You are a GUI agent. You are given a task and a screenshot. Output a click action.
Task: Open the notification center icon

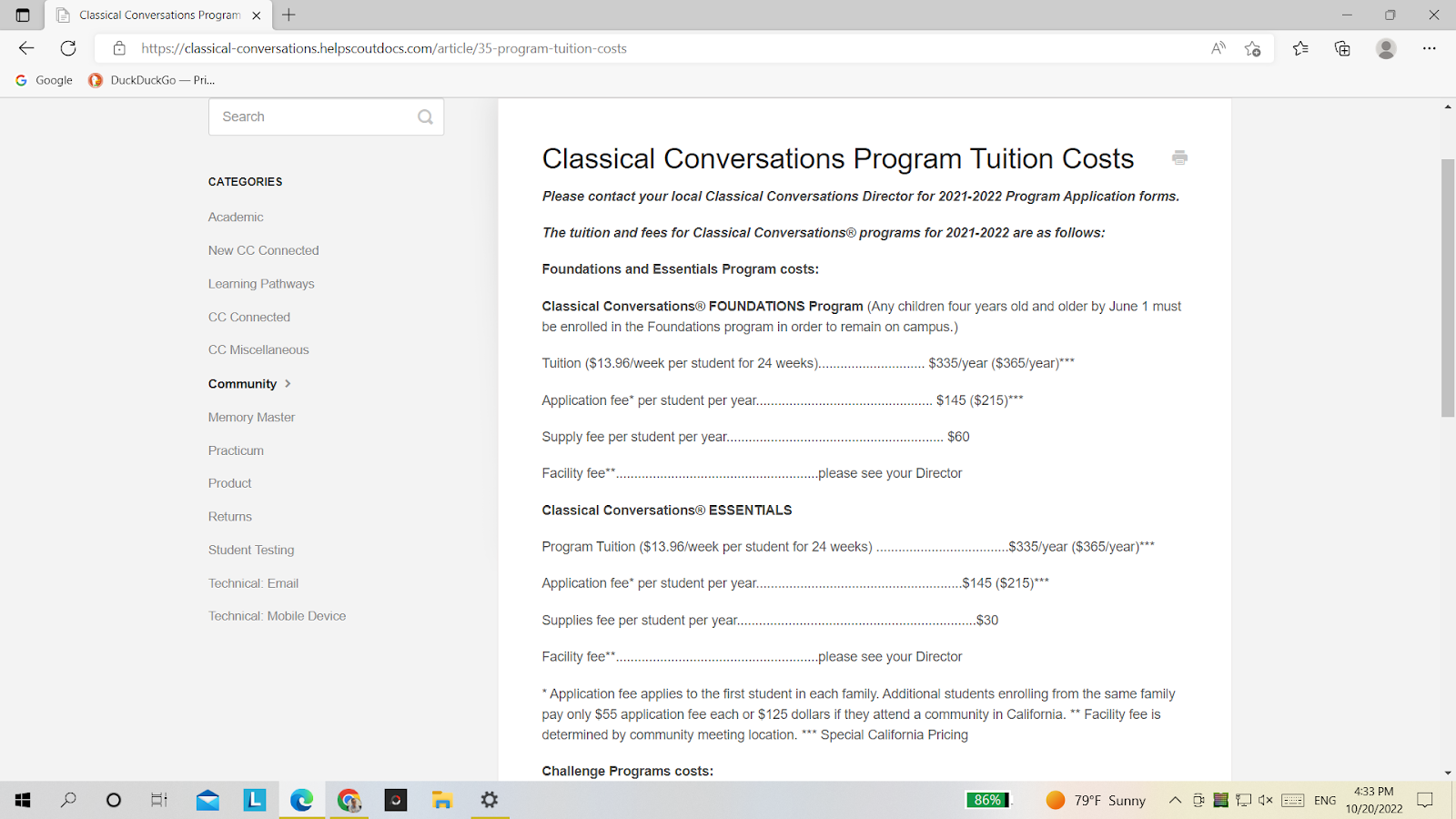coord(1425,800)
